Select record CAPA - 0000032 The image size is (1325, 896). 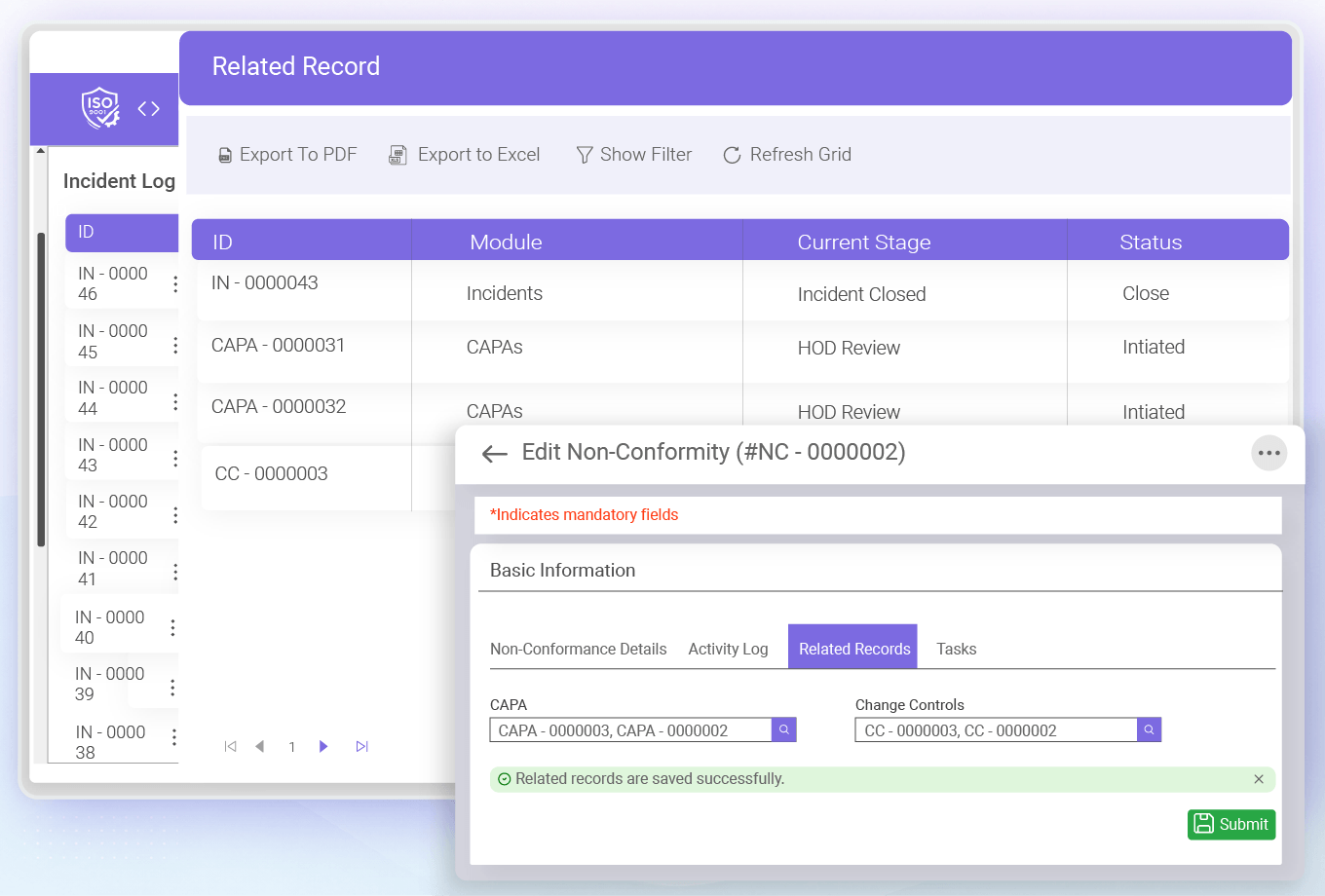tap(279, 406)
